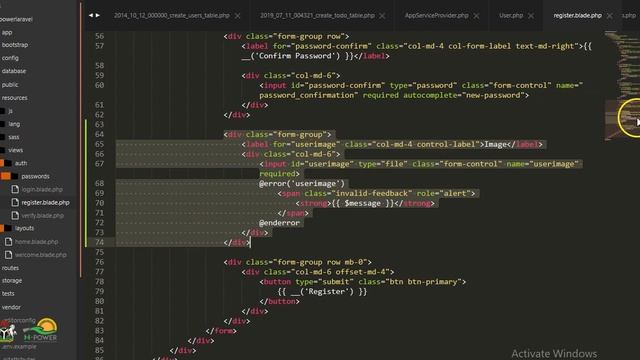Expand the lang folder
640x360 pixels.
coord(14,124)
